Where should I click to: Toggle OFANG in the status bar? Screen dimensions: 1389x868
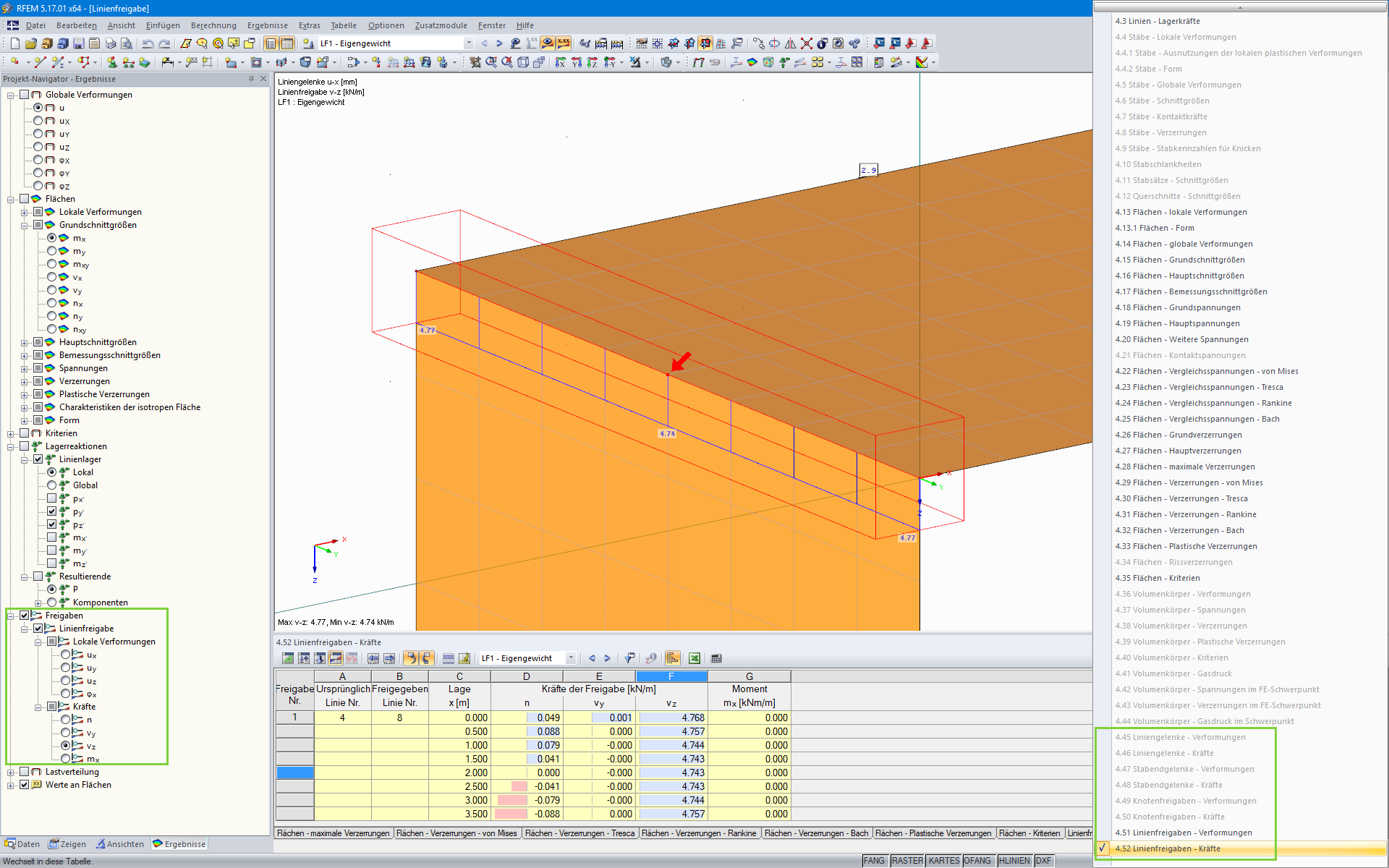coord(977,861)
